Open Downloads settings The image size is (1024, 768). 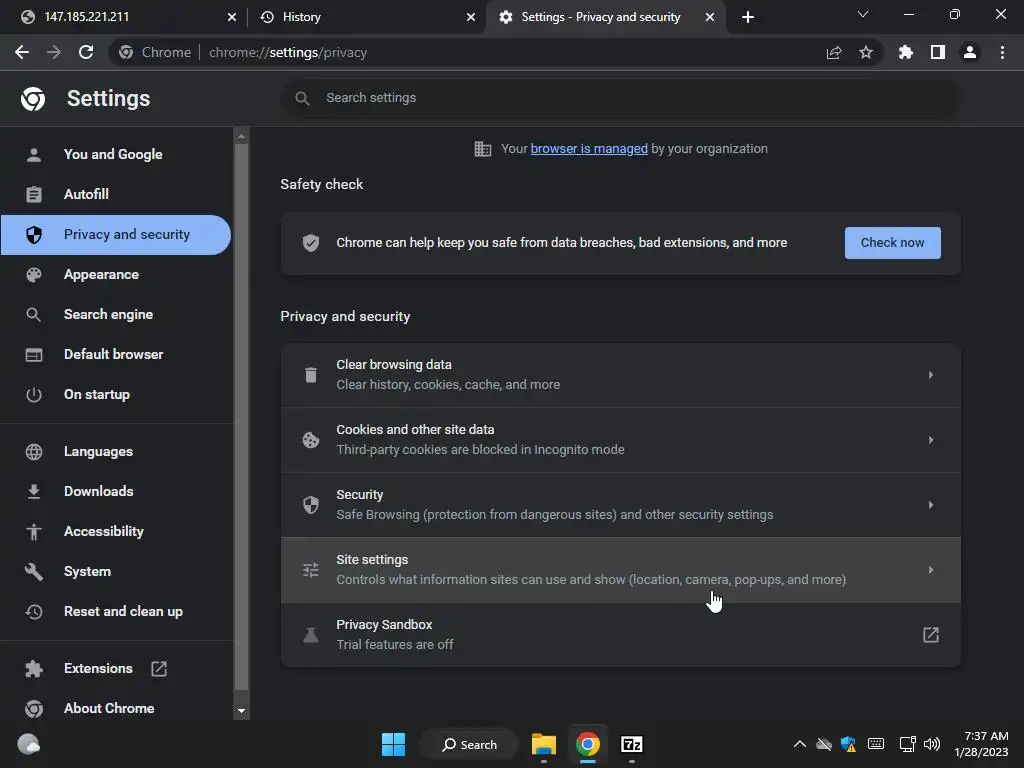116,491
